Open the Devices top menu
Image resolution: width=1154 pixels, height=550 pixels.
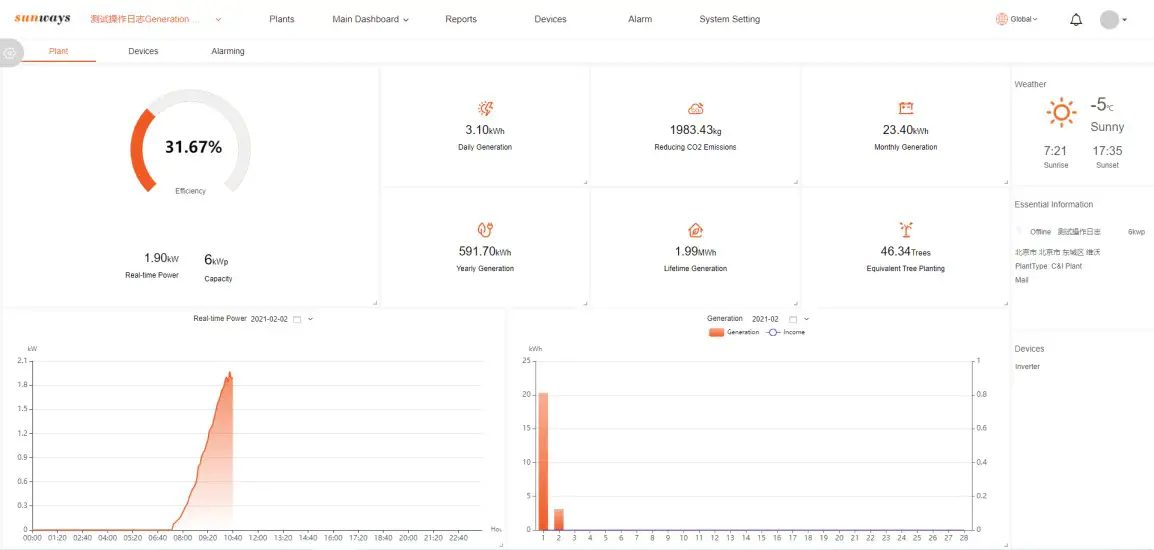(x=551, y=19)
